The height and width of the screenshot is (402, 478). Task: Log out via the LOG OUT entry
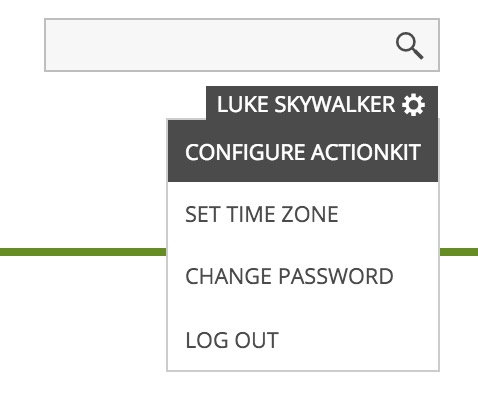click(x=232, y=340)
